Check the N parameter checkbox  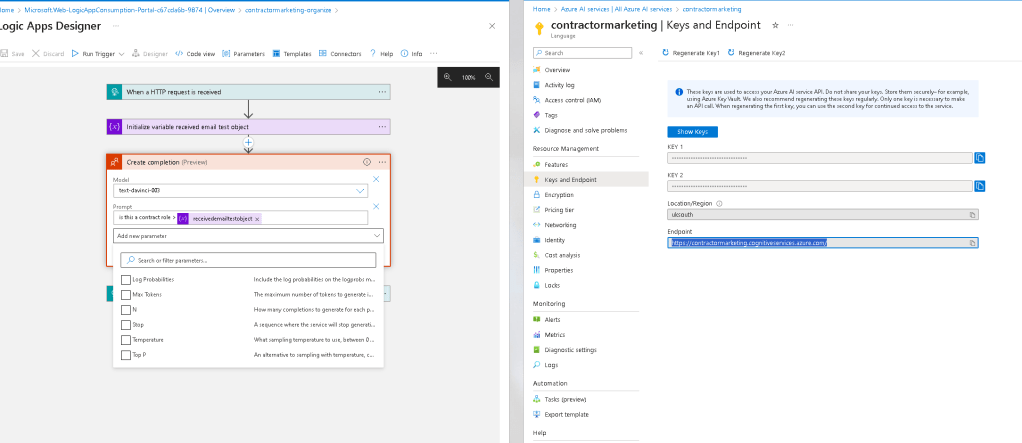(x=126, y=309)
